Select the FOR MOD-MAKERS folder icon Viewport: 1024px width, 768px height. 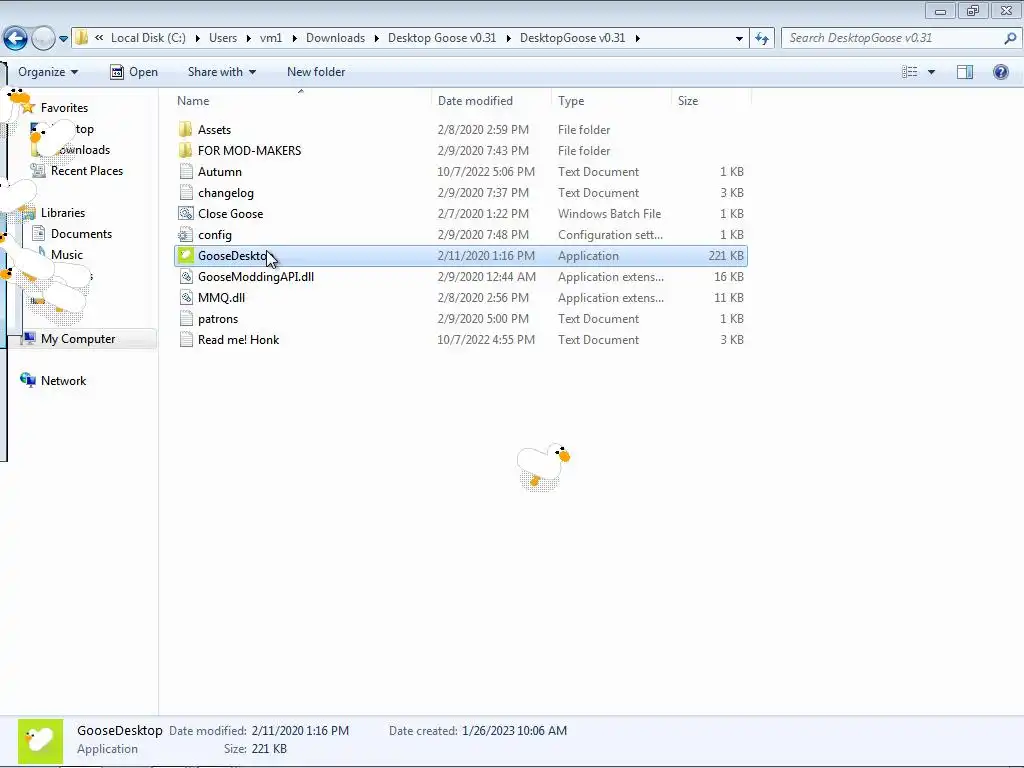(x=185, y=150)
